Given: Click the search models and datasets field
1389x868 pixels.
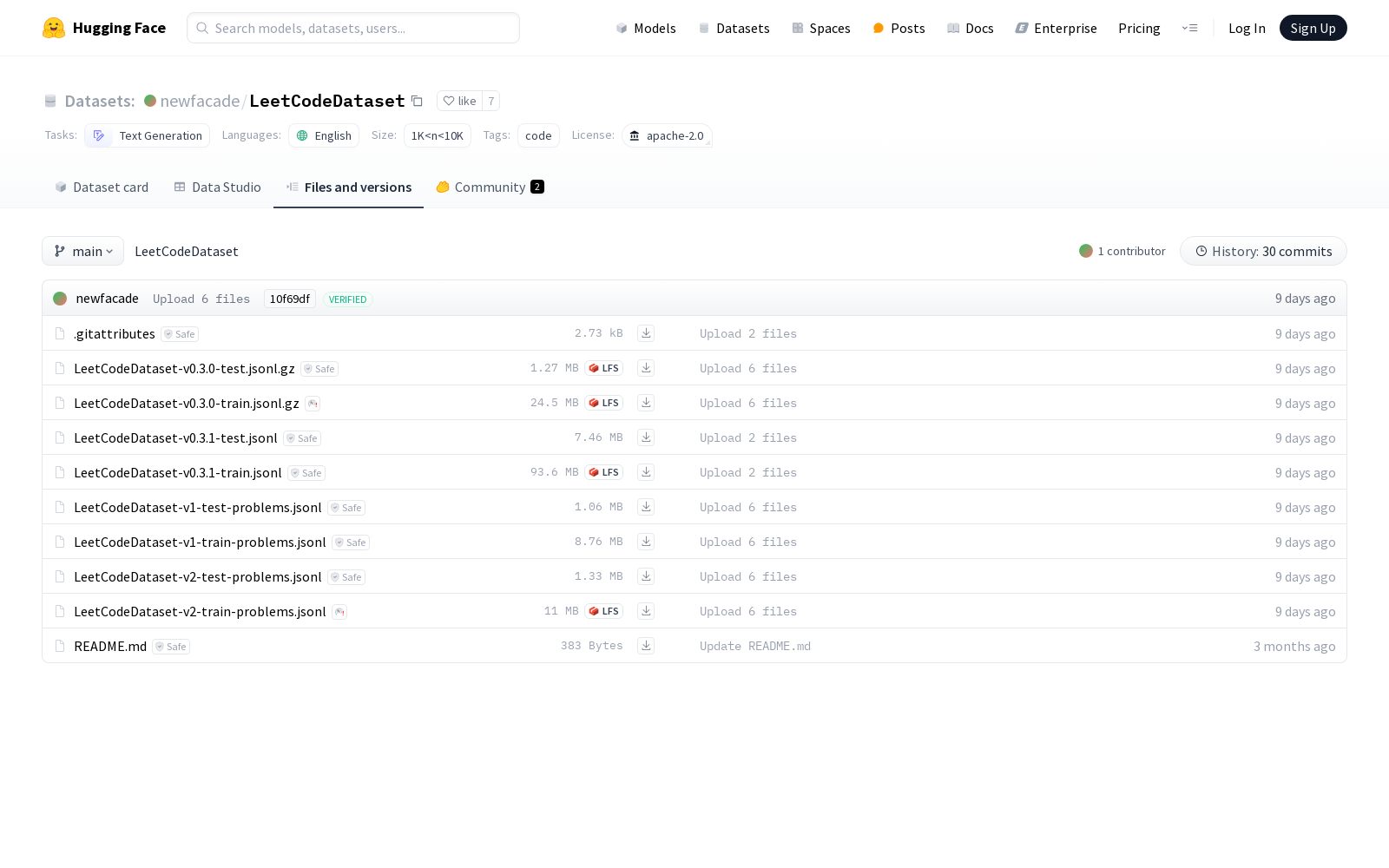Looking at the screenshot, I should tap(353, 28).
